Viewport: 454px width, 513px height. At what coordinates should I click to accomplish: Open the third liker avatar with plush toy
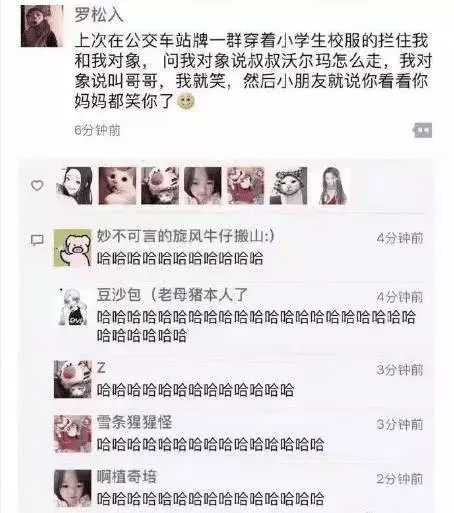tap(160, 186)
